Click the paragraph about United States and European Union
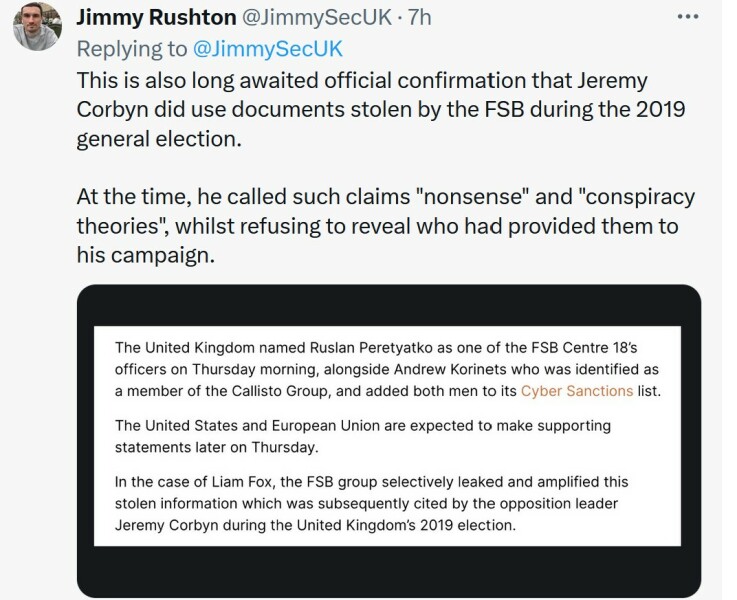Screen dimensions: 737x600 (x=362, y=436)
